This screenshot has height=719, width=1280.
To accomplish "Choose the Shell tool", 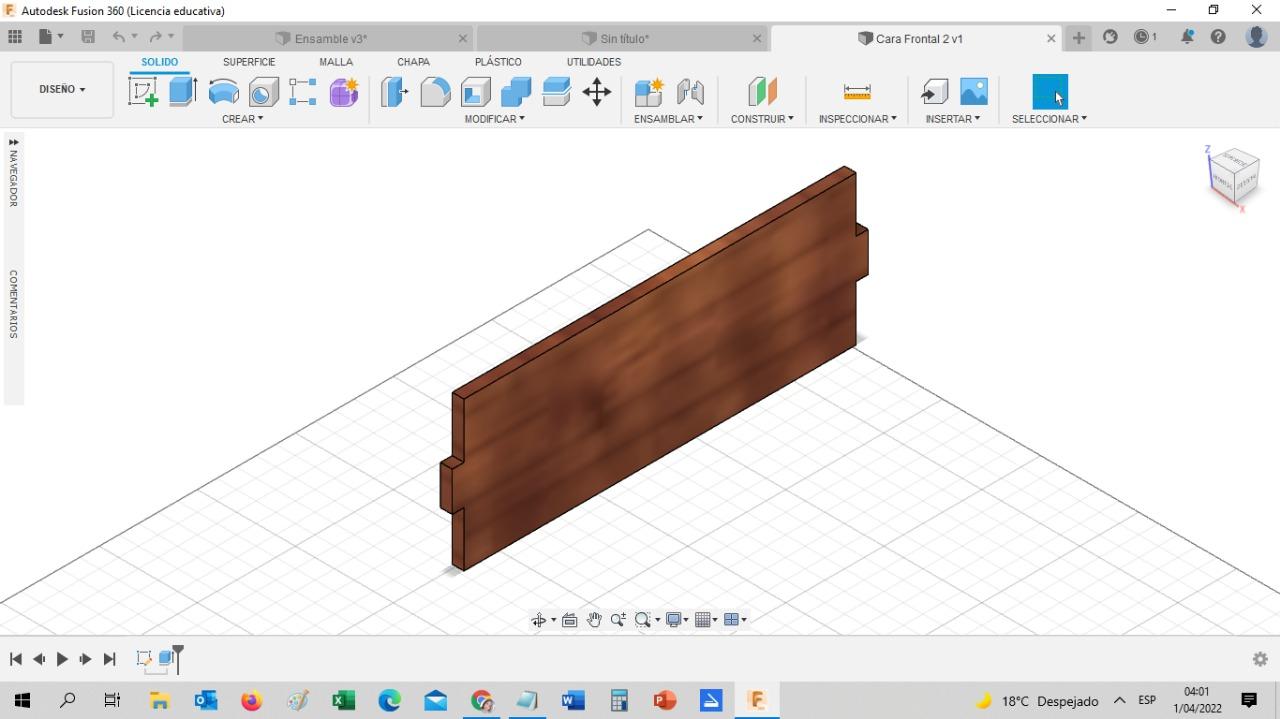I will pyautogui.click(x=476, y=92).
